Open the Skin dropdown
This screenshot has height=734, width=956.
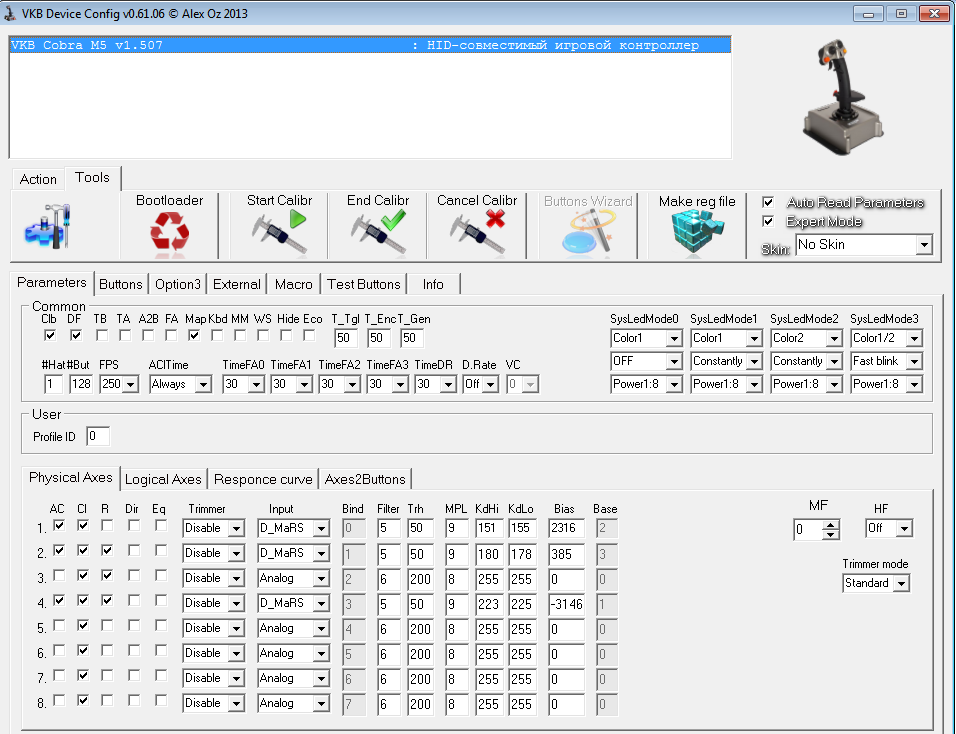[923, 245]
